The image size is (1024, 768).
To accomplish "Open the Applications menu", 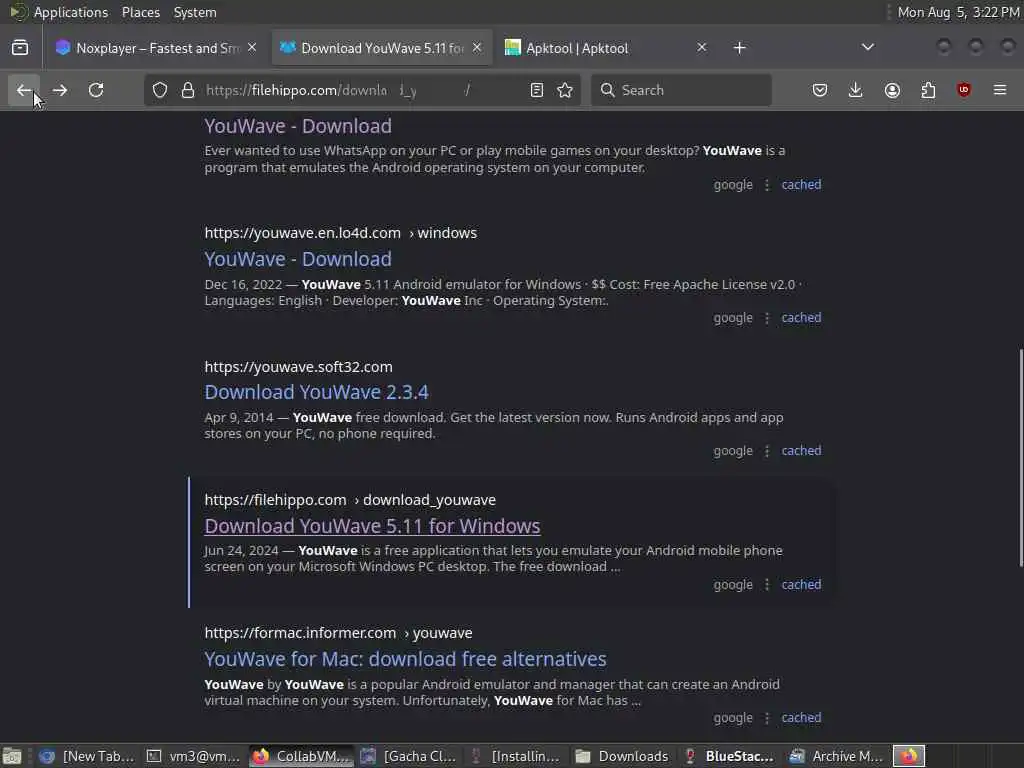I will coord(71,12).
